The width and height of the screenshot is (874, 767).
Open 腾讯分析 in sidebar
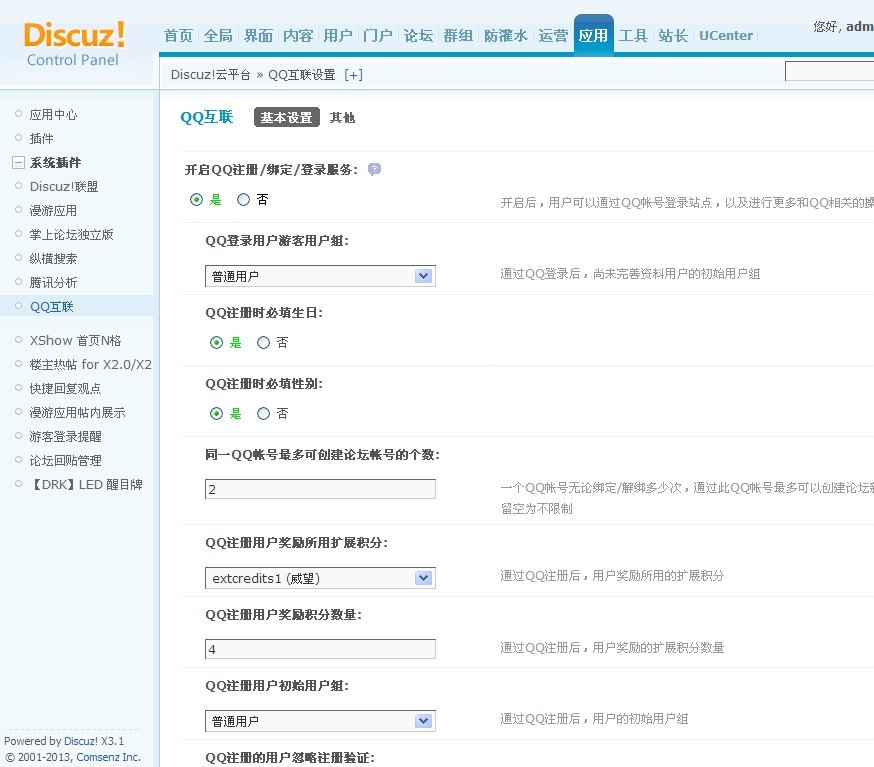(x=53, y=282)
